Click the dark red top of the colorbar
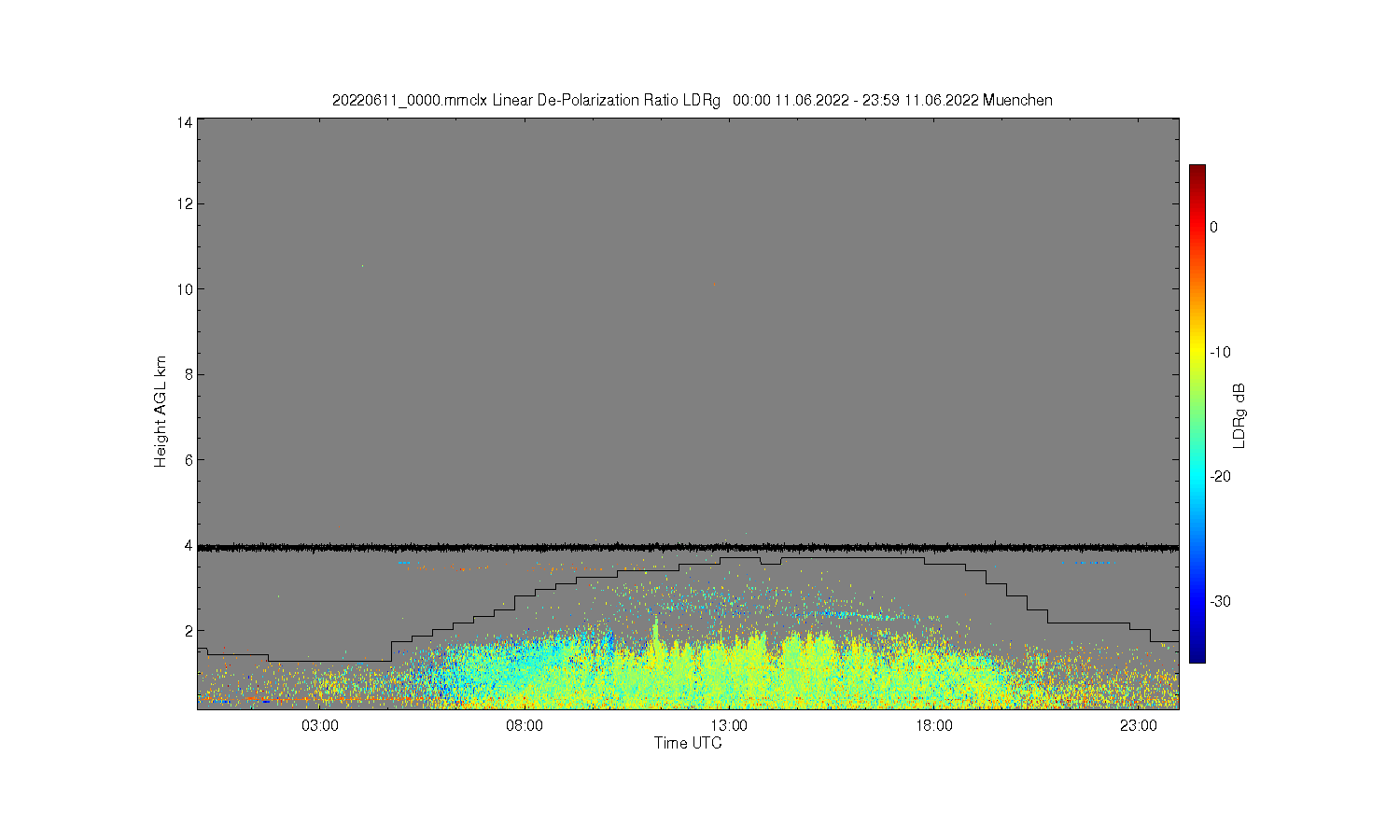The image size is (1400, 840). pyautogui.click(x=1197, y=171)
